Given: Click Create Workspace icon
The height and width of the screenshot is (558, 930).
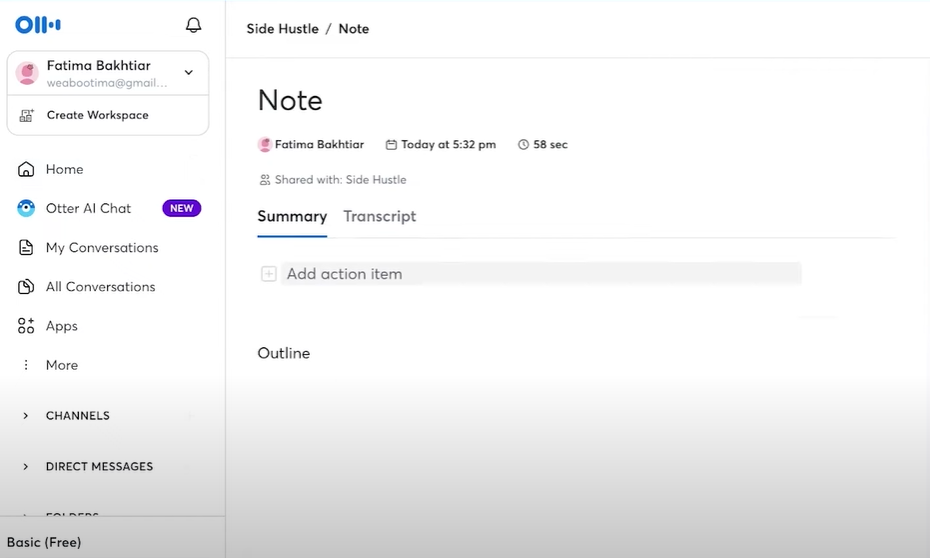Looking at the screenshot, I should click(27, 115).
